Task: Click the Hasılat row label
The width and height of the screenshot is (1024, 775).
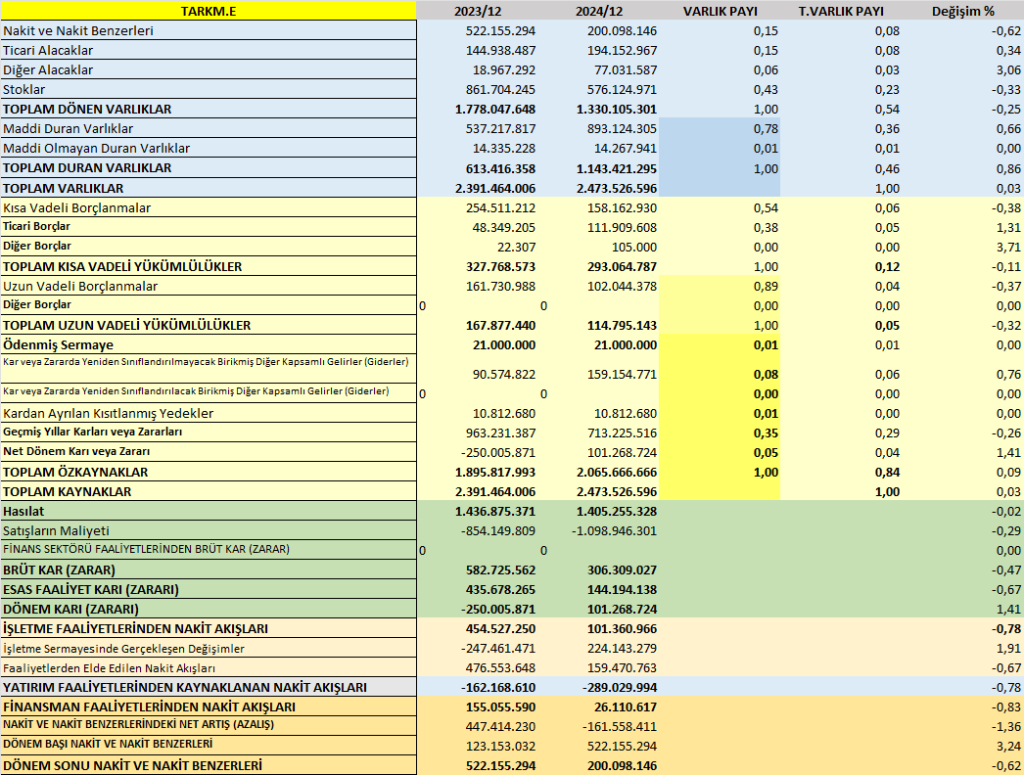Action: [24, 511]
